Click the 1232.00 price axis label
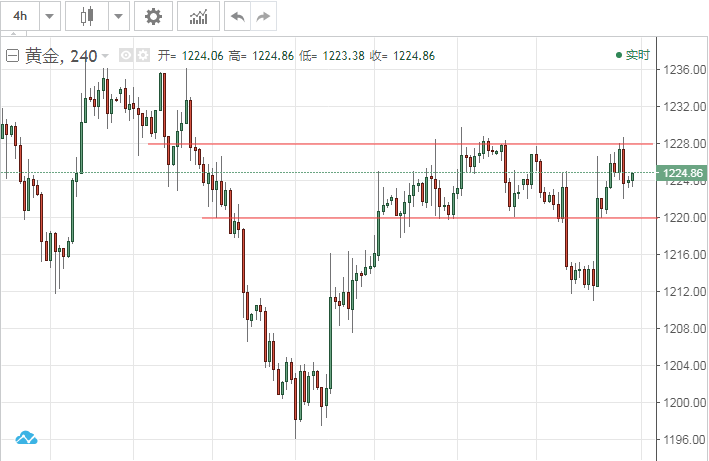The height and width of the screenshot is (461, 709). pyautogui.click(x=684, y=107)
